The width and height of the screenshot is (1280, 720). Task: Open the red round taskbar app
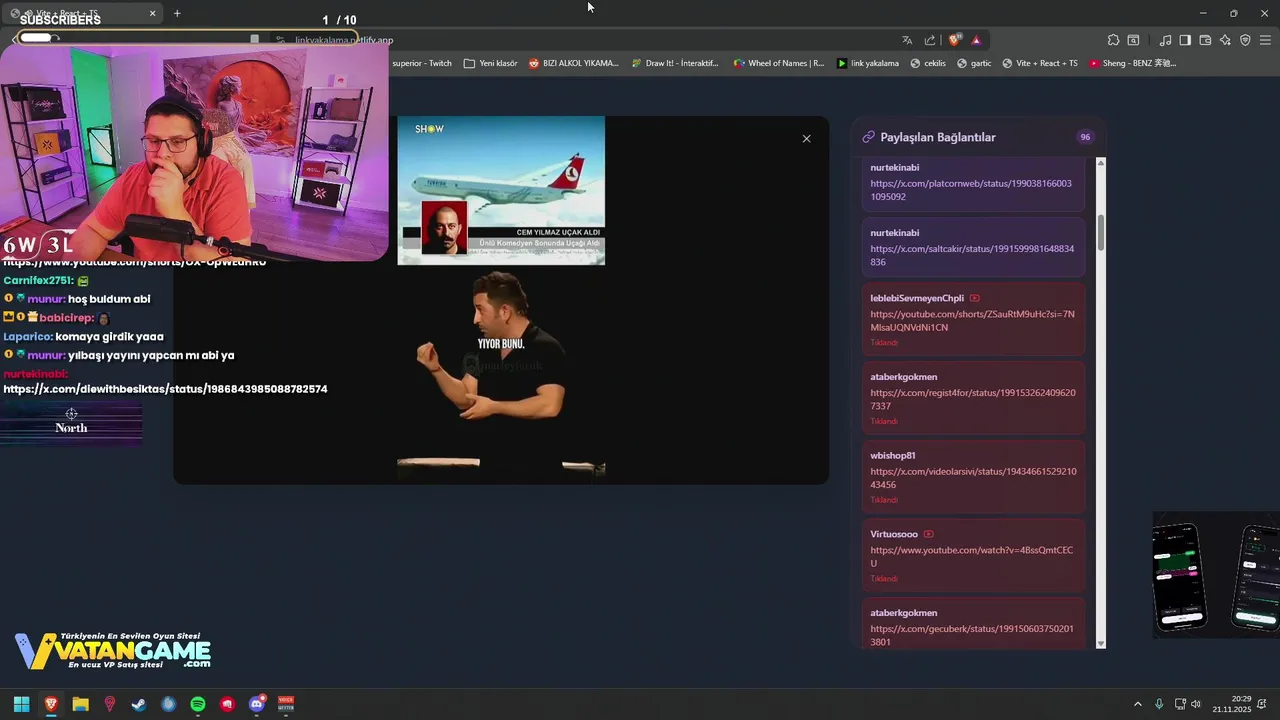(x=227, y=704)
